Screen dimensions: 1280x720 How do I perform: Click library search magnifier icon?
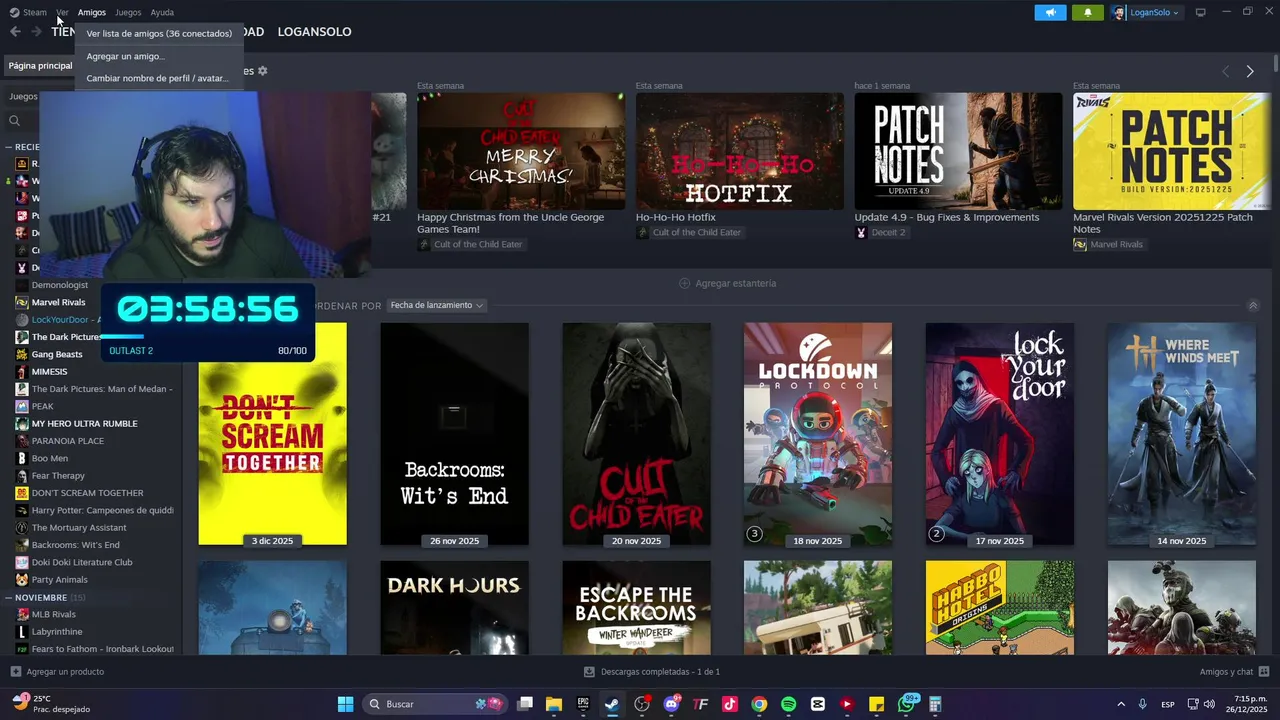coord(15,121)
